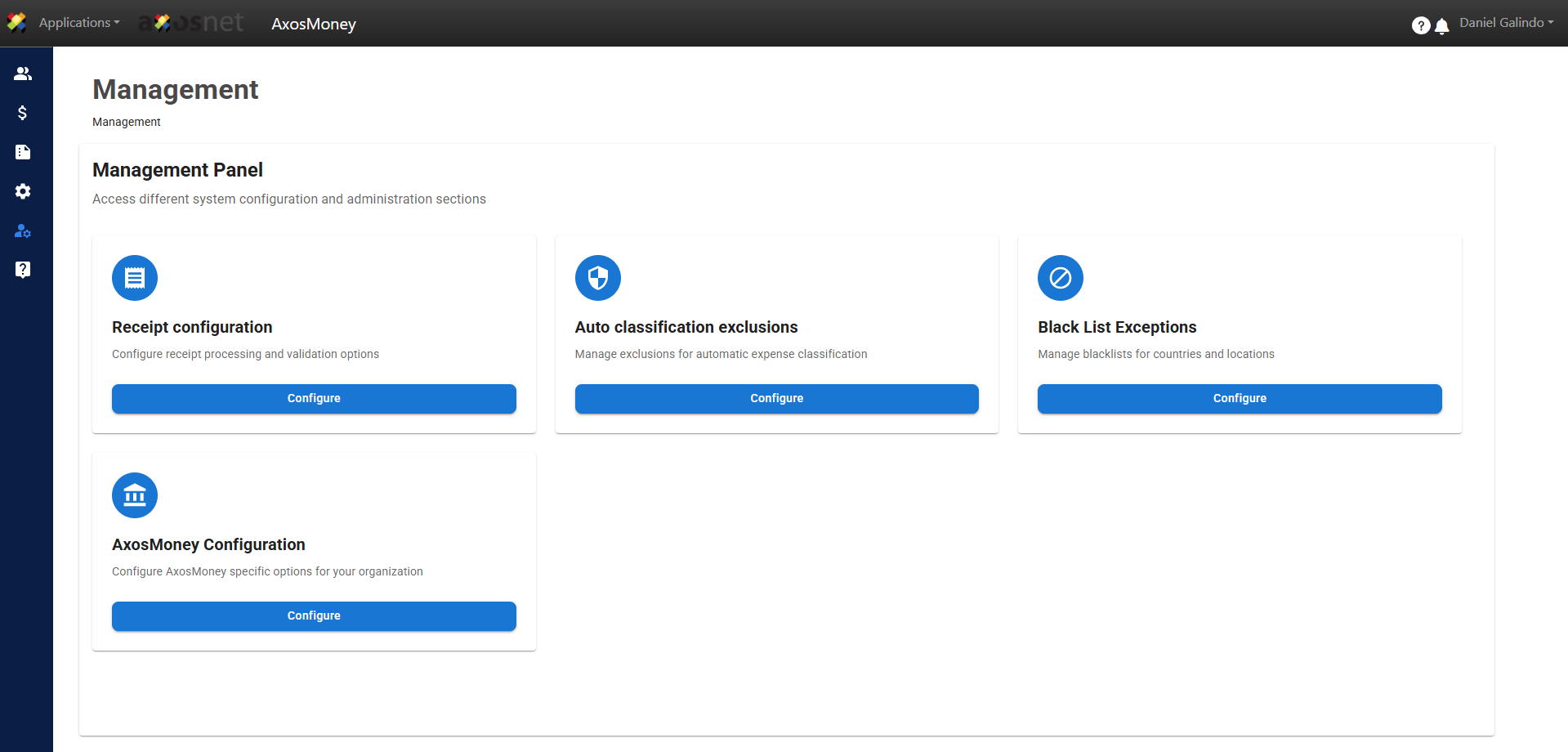The width and height of the screenshot is (1568, 752).
Task: Open the receipt document sidebar icon
Action: pyautogui.click(x=23, y=152)
